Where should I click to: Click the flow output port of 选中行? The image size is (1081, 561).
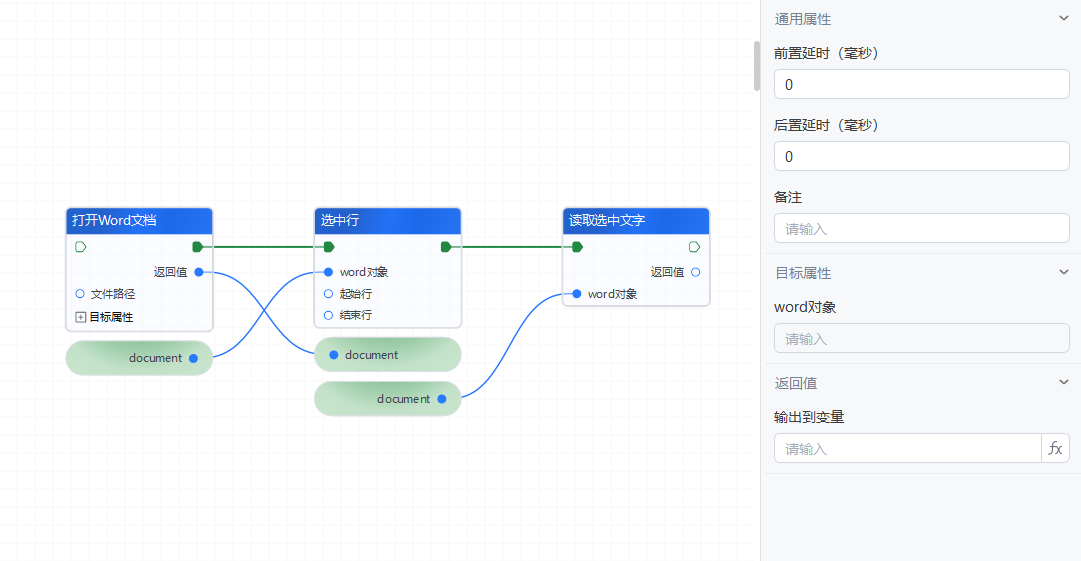(446, 246)
